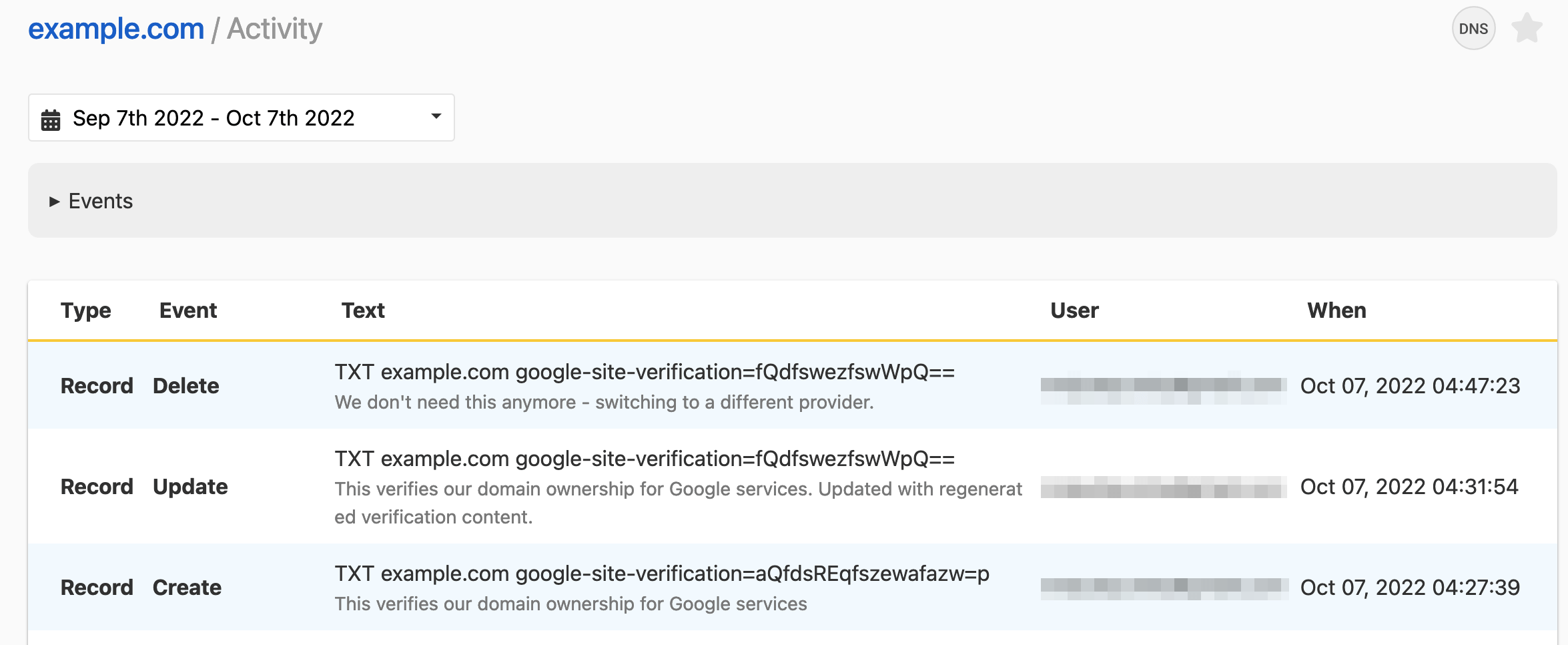Open the example.com domain link
The image size is (1568, 645).
116,29
